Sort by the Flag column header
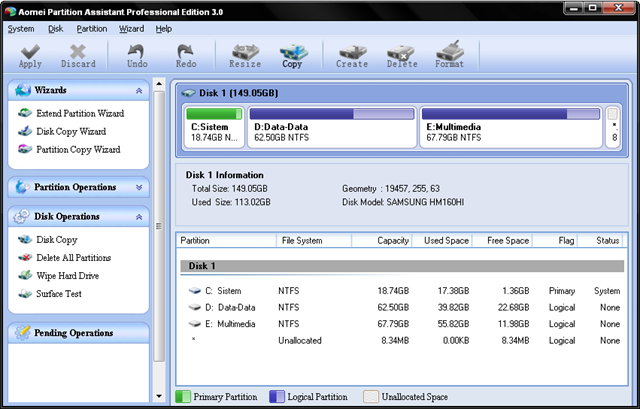 point(555,240)
